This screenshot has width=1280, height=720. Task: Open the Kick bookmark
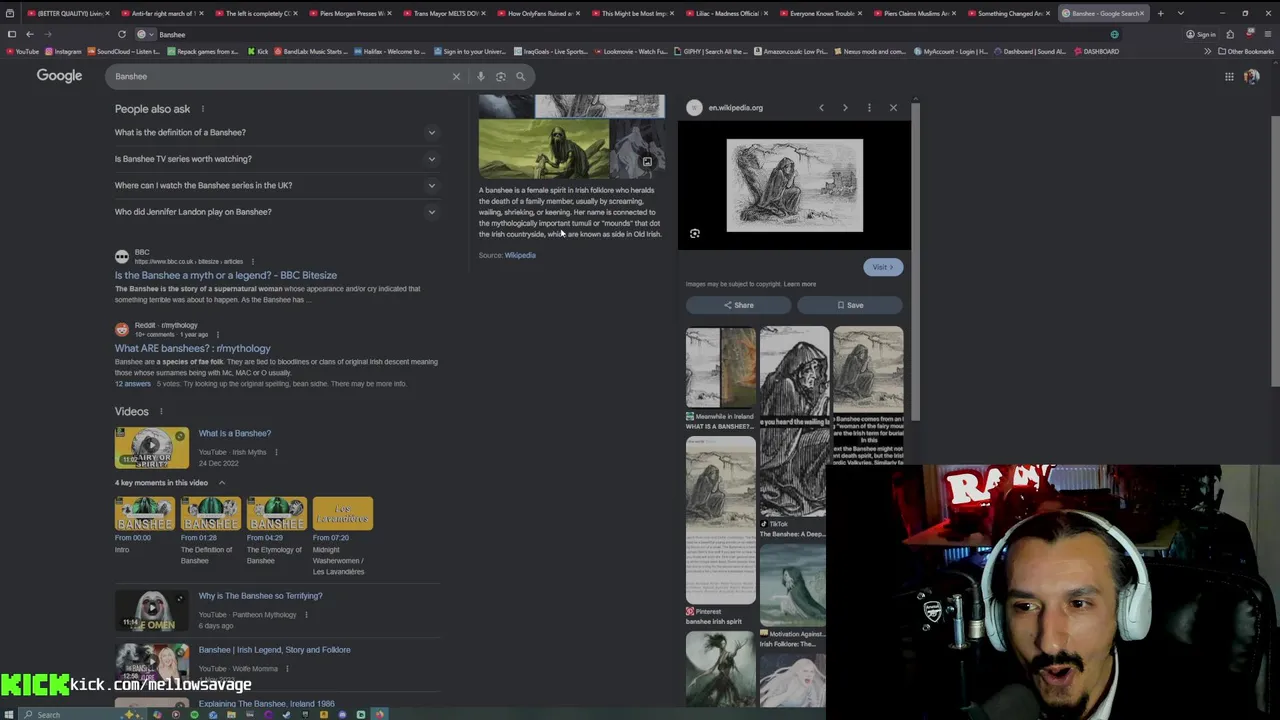[x=258, y=51]
